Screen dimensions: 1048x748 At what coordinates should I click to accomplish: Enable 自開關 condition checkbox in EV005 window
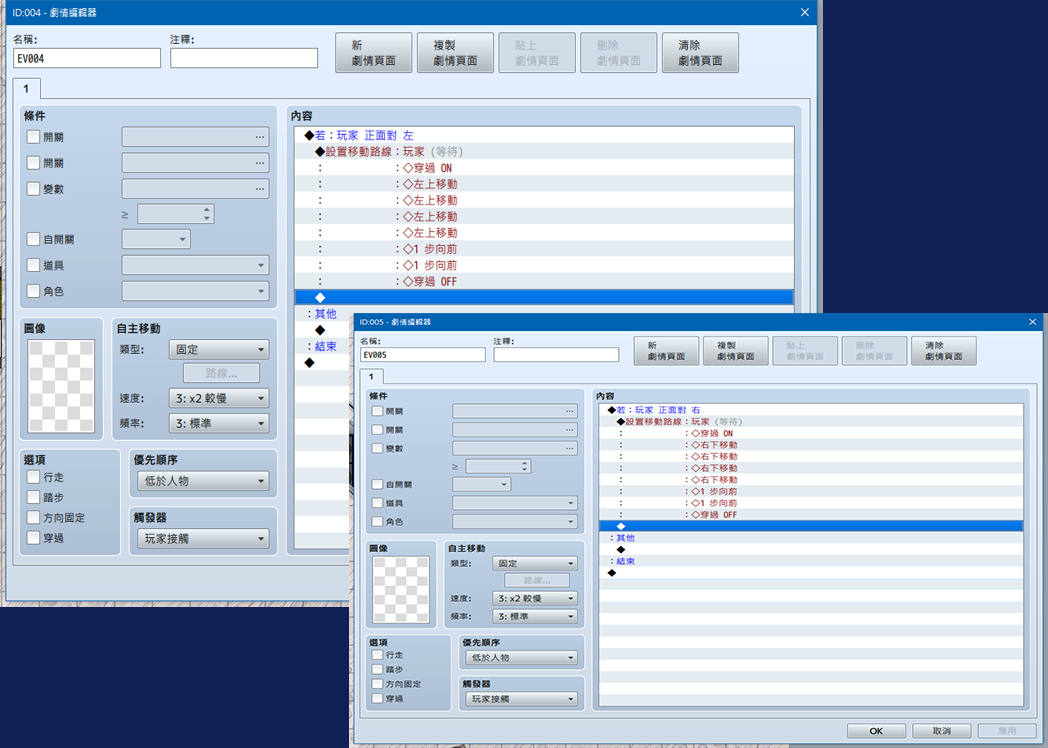[378, 485]
